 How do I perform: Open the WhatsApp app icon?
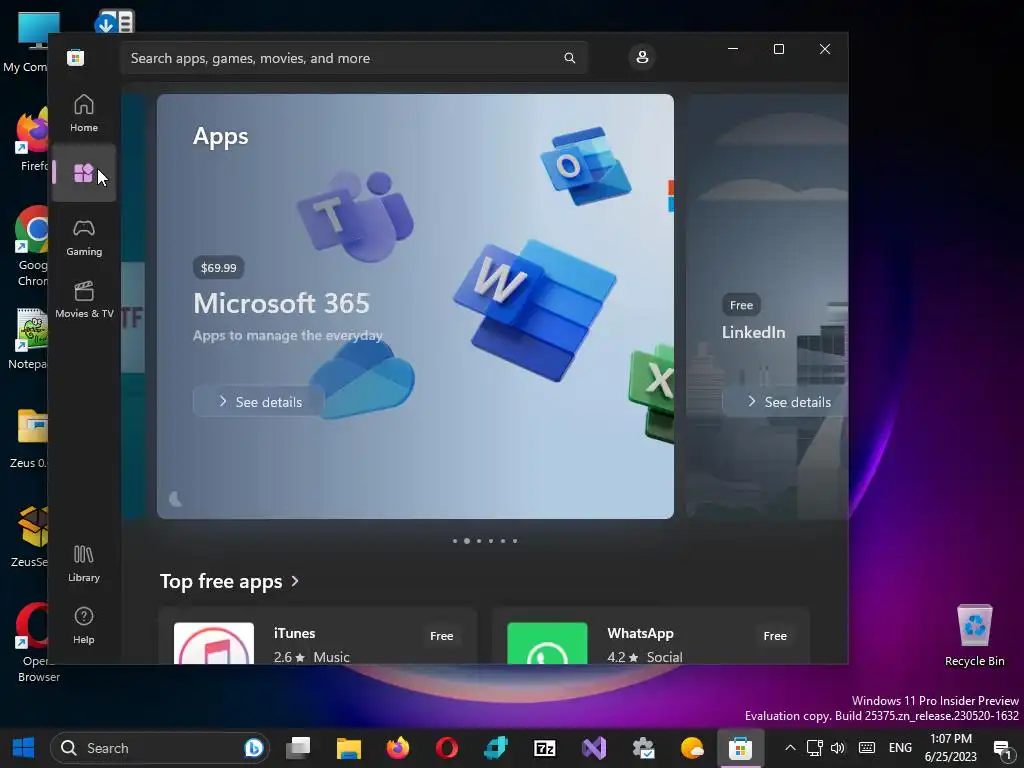click(x=547, y=643)
